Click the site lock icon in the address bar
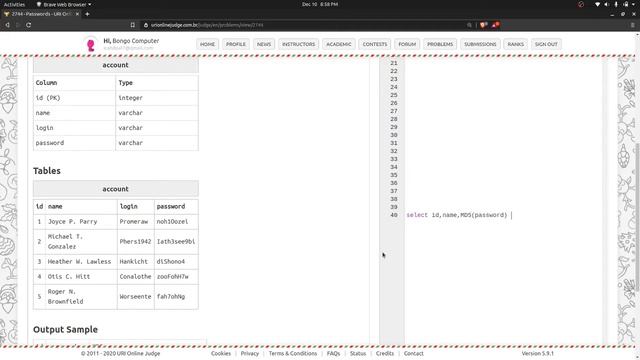This screenshot has width=640, height=360. click(146, 25)
